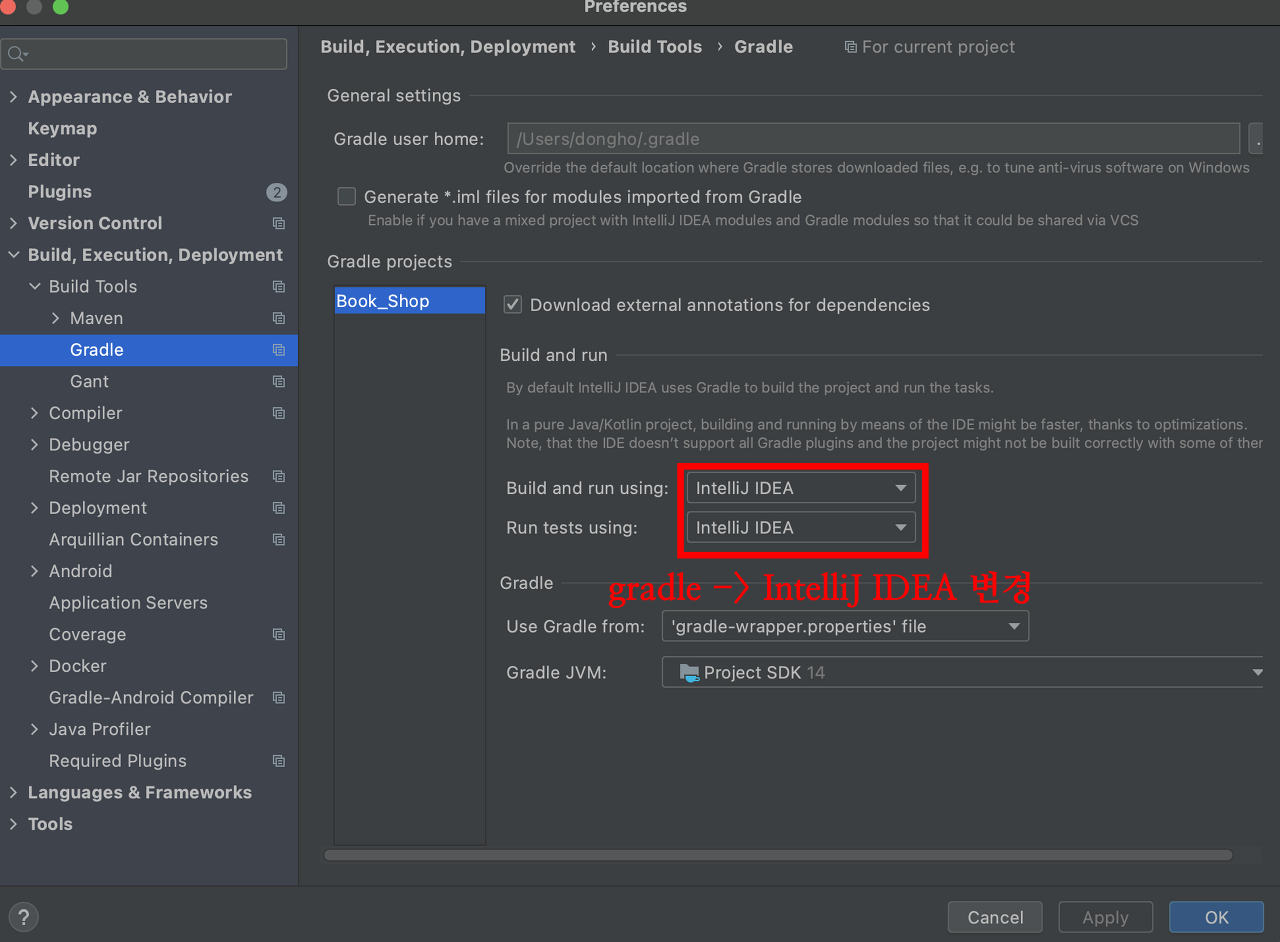This screenshot has width=1280, height=942.
Task: Expand the Version Control section
Action: coord(13,224)
